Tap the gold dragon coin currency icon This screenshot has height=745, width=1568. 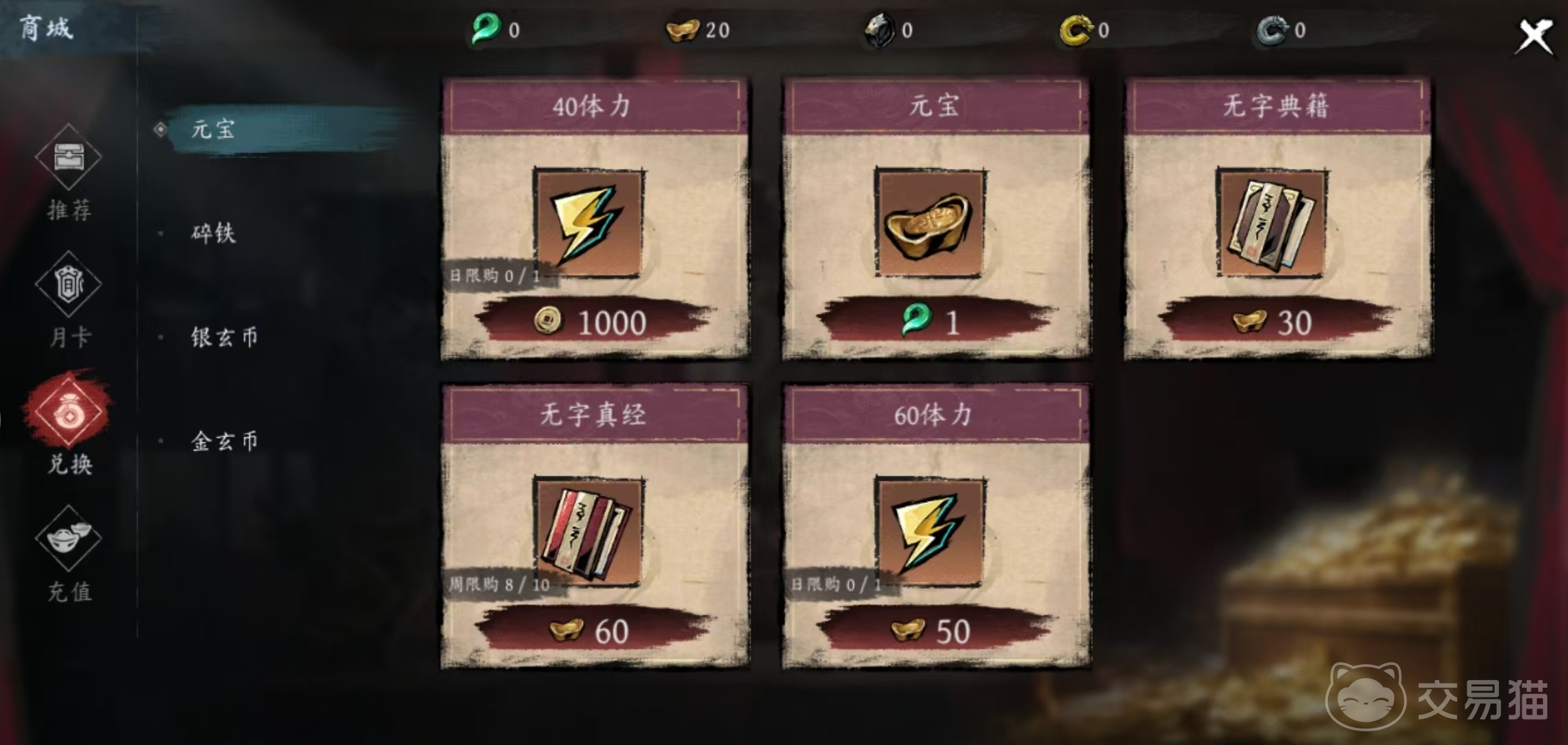coord(1076,30)
